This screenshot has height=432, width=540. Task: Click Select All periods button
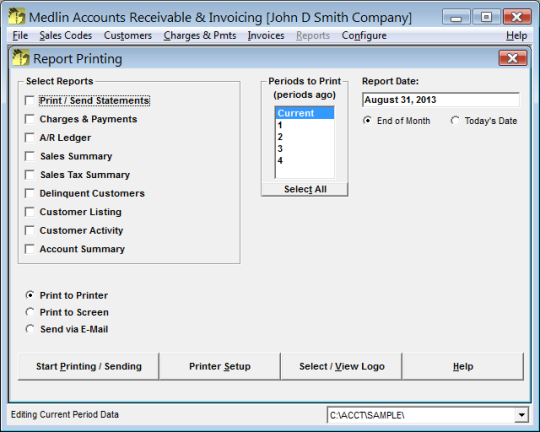point(305,189)
